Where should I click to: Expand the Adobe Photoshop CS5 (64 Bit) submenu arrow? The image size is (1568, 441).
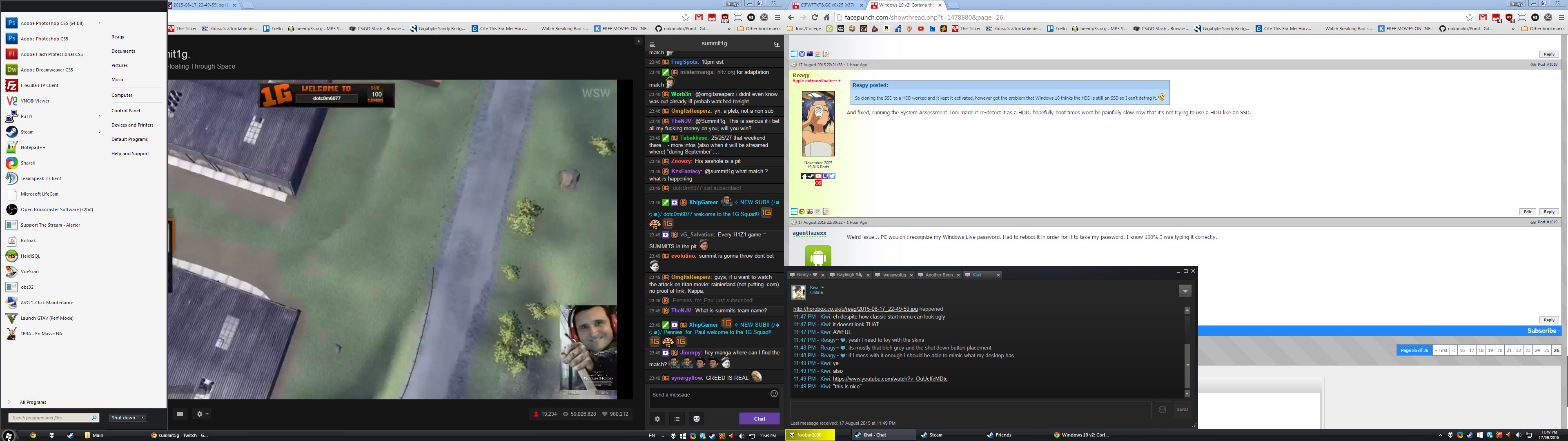pyautogui.click(x=99, y=23)
